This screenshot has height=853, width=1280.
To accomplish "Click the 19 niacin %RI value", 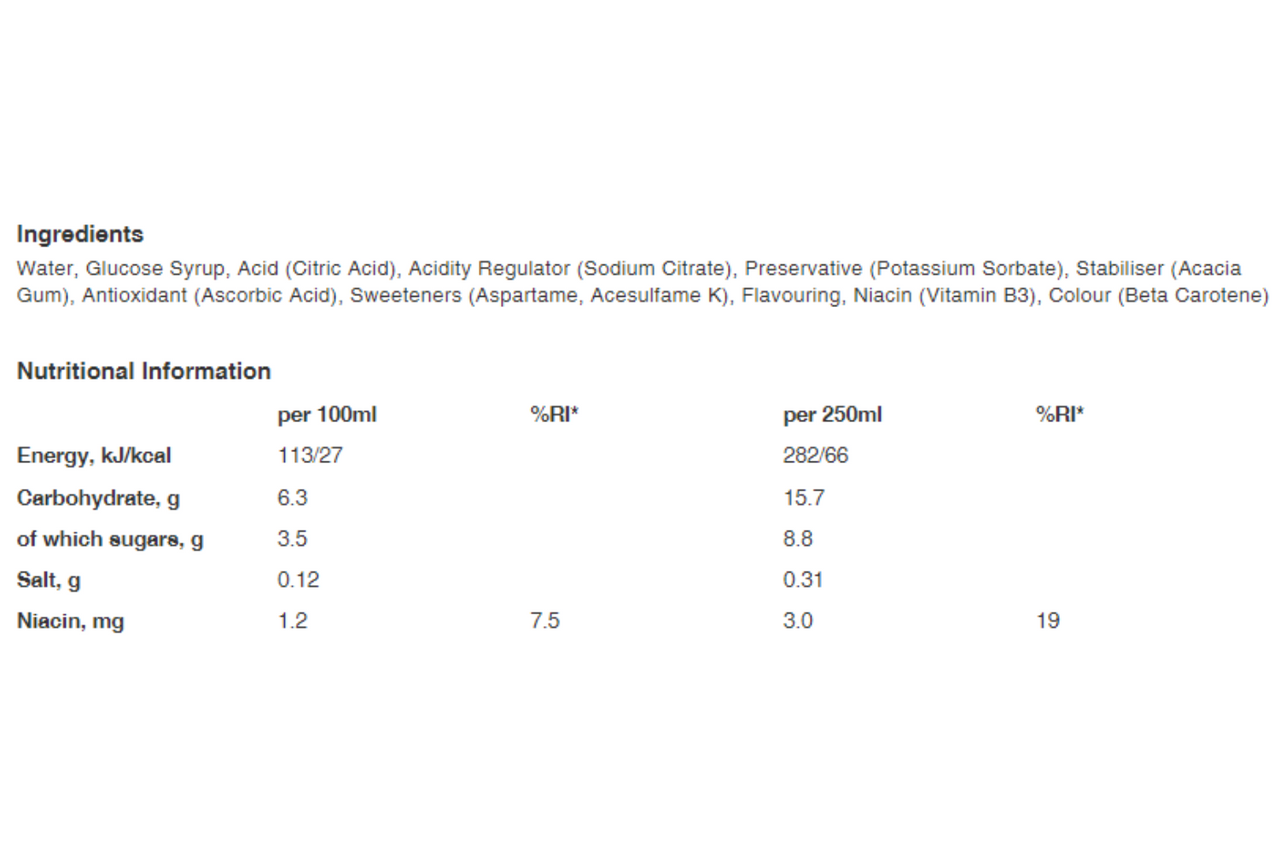I will pos(1048,621).
